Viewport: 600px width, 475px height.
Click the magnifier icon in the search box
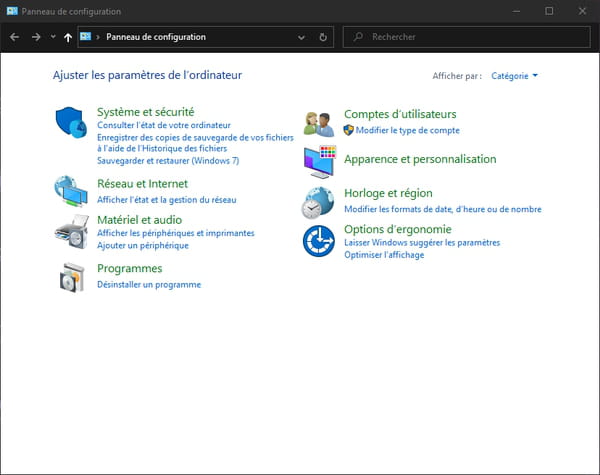(x=358, y=37)
